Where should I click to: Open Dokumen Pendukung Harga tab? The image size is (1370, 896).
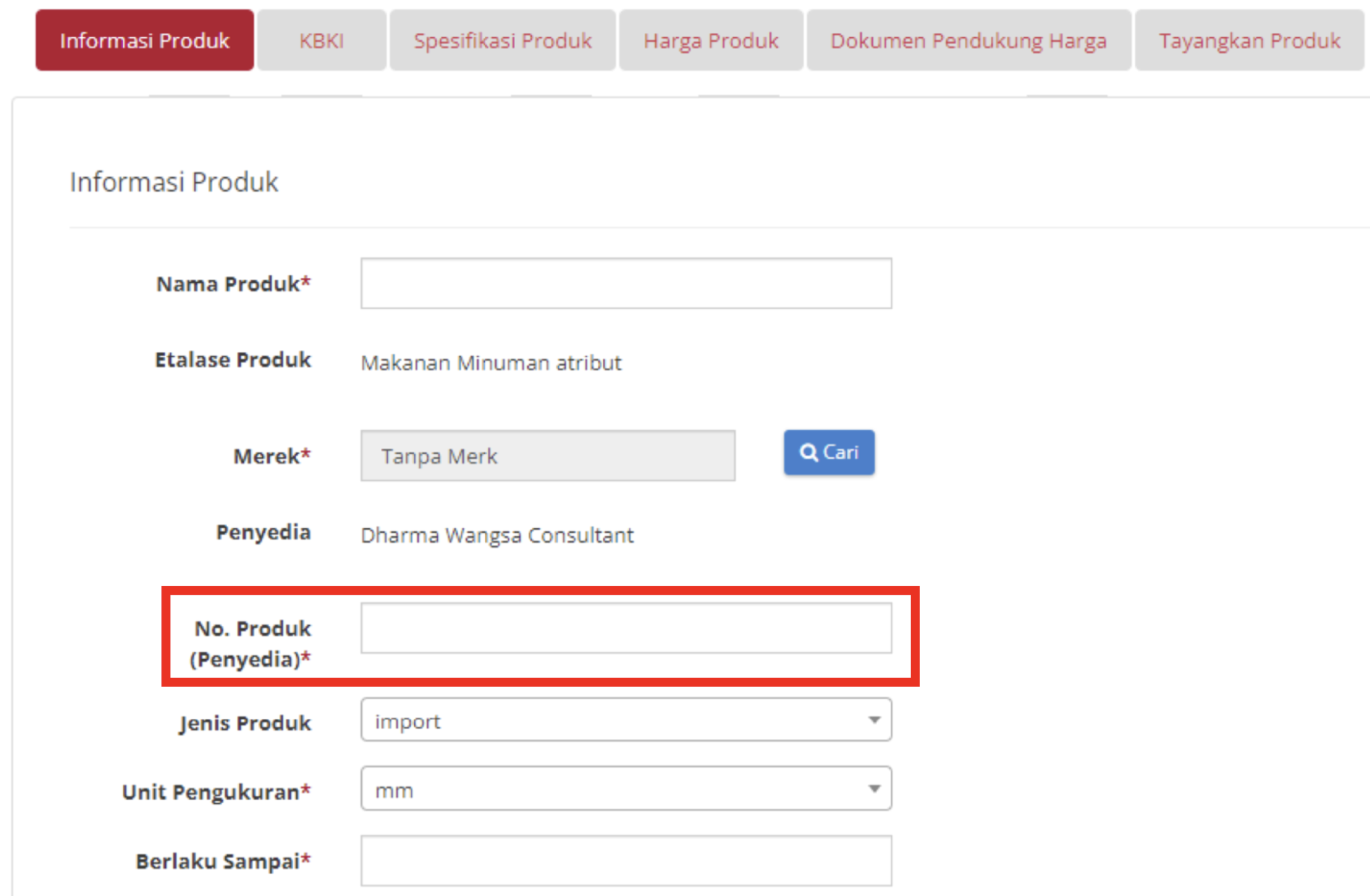(x=969, y=40)
